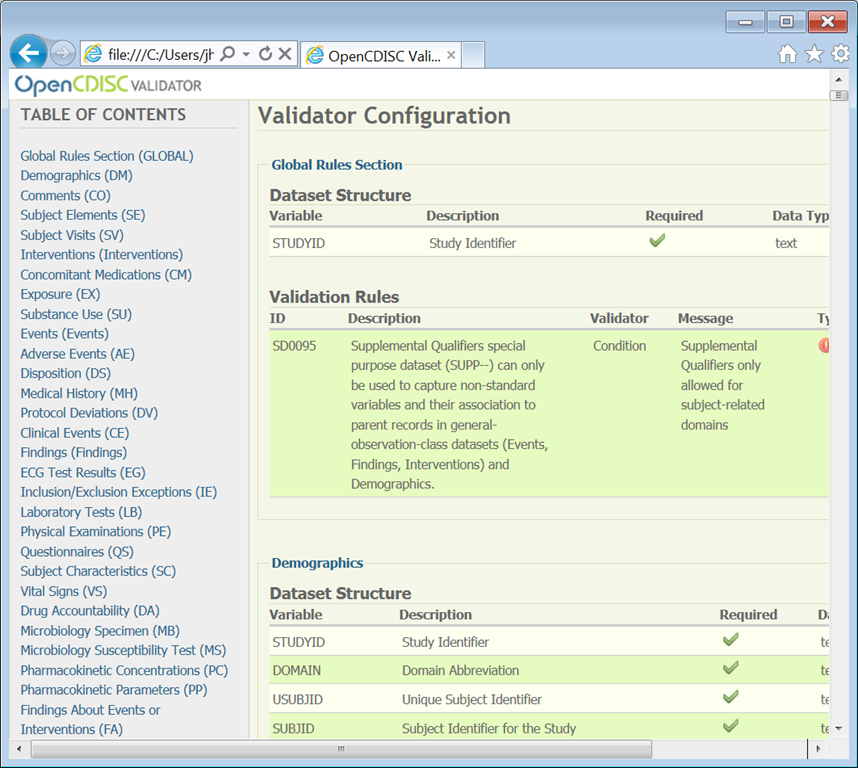The height and width of the screenshot is (768, 858).
Task: Click the OpenCDISC Validator logo
Action: point(108,85)
